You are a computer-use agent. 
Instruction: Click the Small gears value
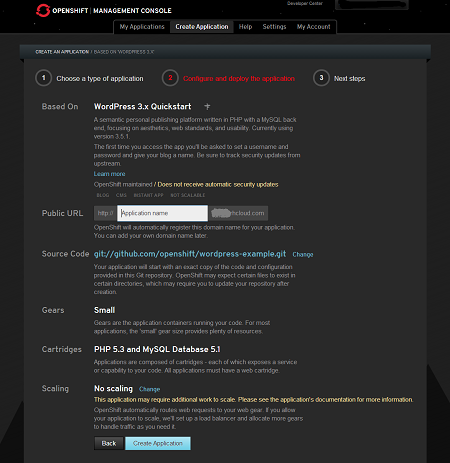click(x=104, y=310)
